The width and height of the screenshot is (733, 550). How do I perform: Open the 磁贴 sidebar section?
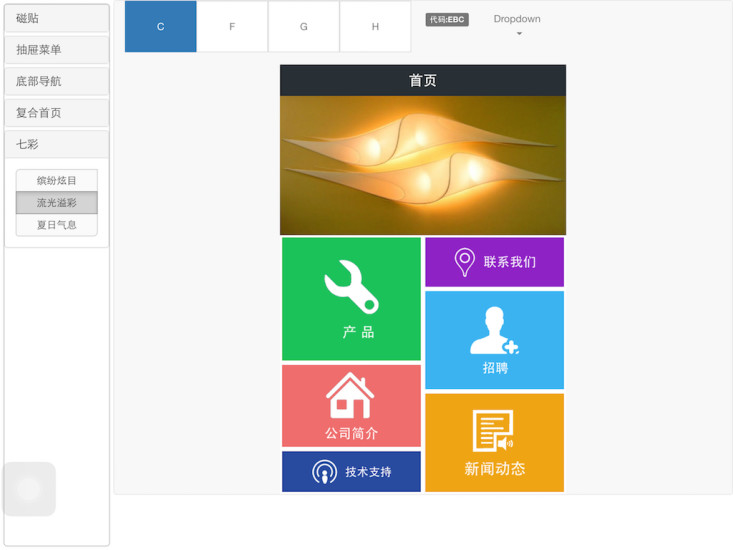point(57,18)
